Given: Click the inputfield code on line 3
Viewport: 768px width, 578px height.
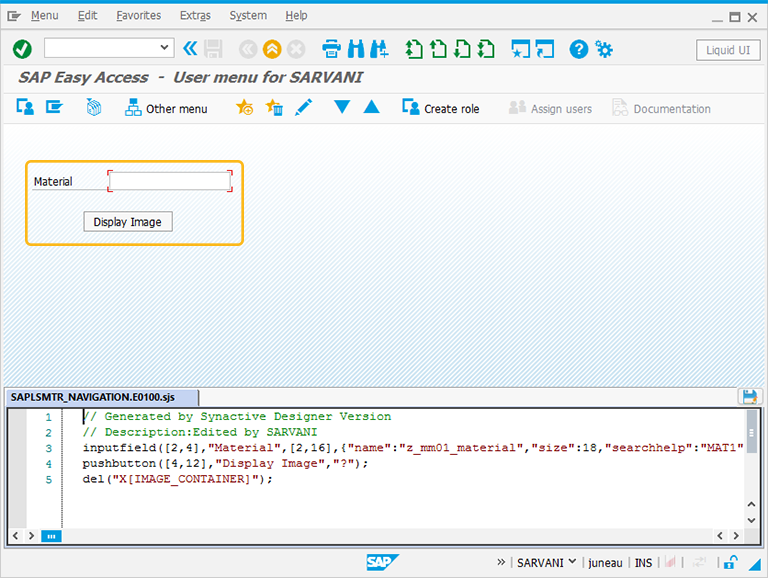Looking at the screenshot, I should 412,447.
